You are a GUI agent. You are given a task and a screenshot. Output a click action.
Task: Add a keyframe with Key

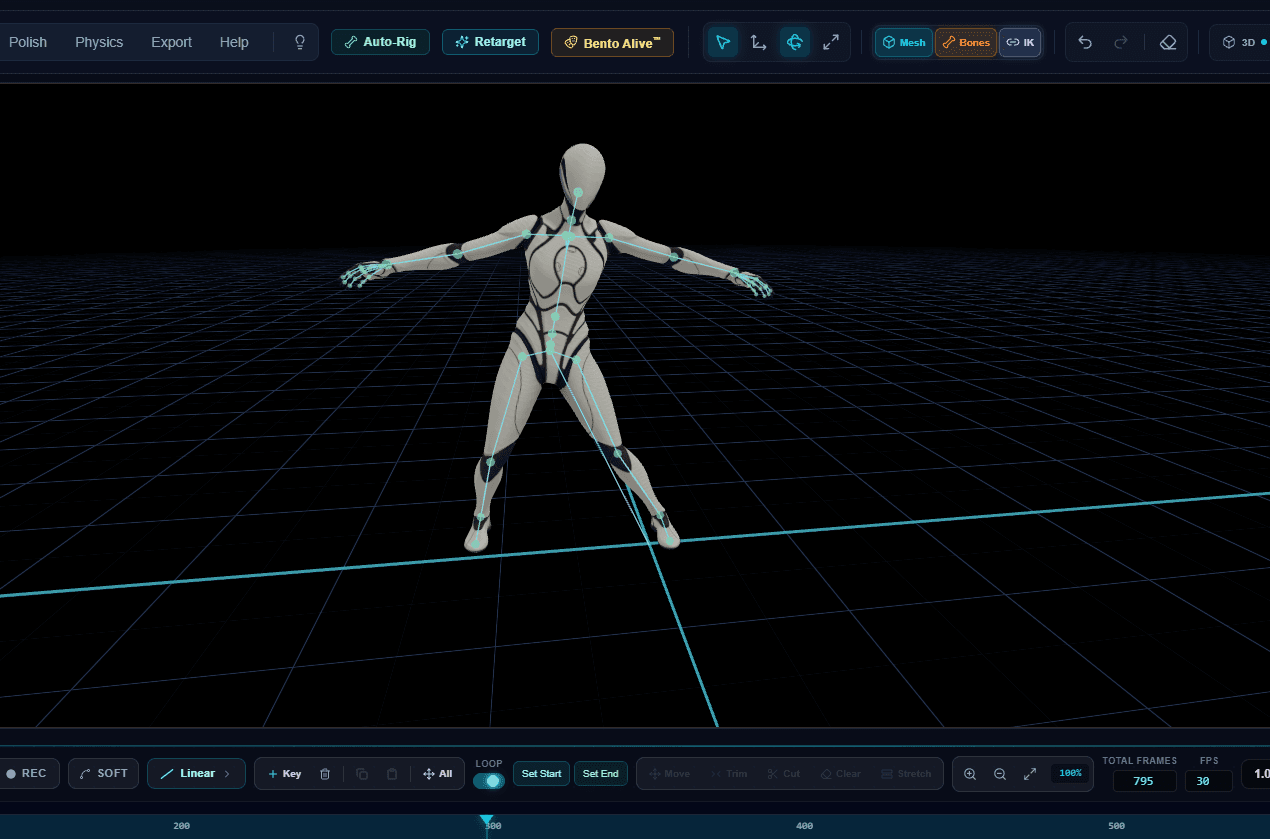tap(285, 774)
